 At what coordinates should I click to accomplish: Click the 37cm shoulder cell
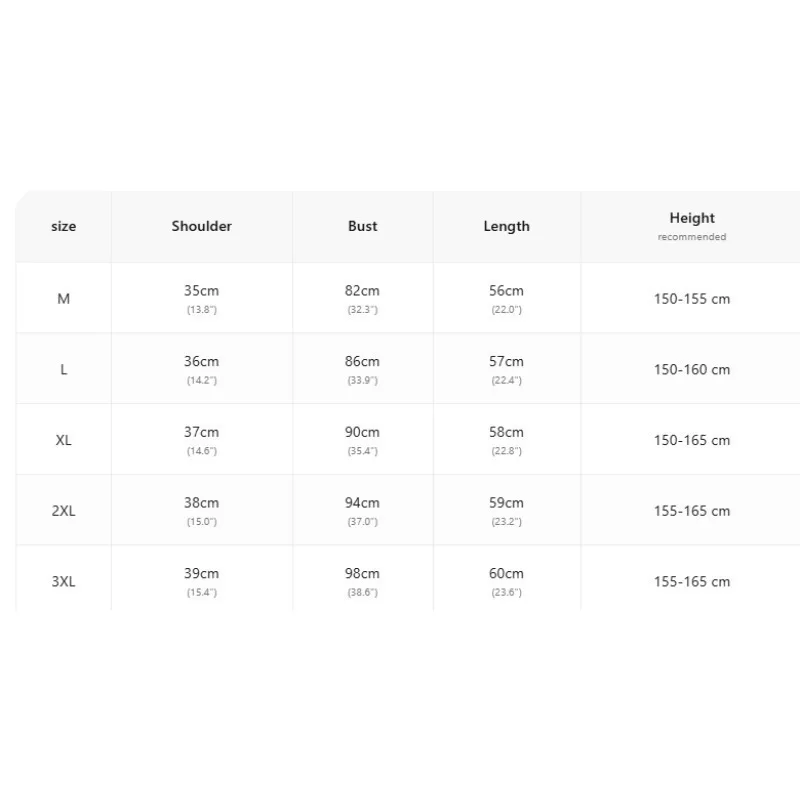pos(202,440)
